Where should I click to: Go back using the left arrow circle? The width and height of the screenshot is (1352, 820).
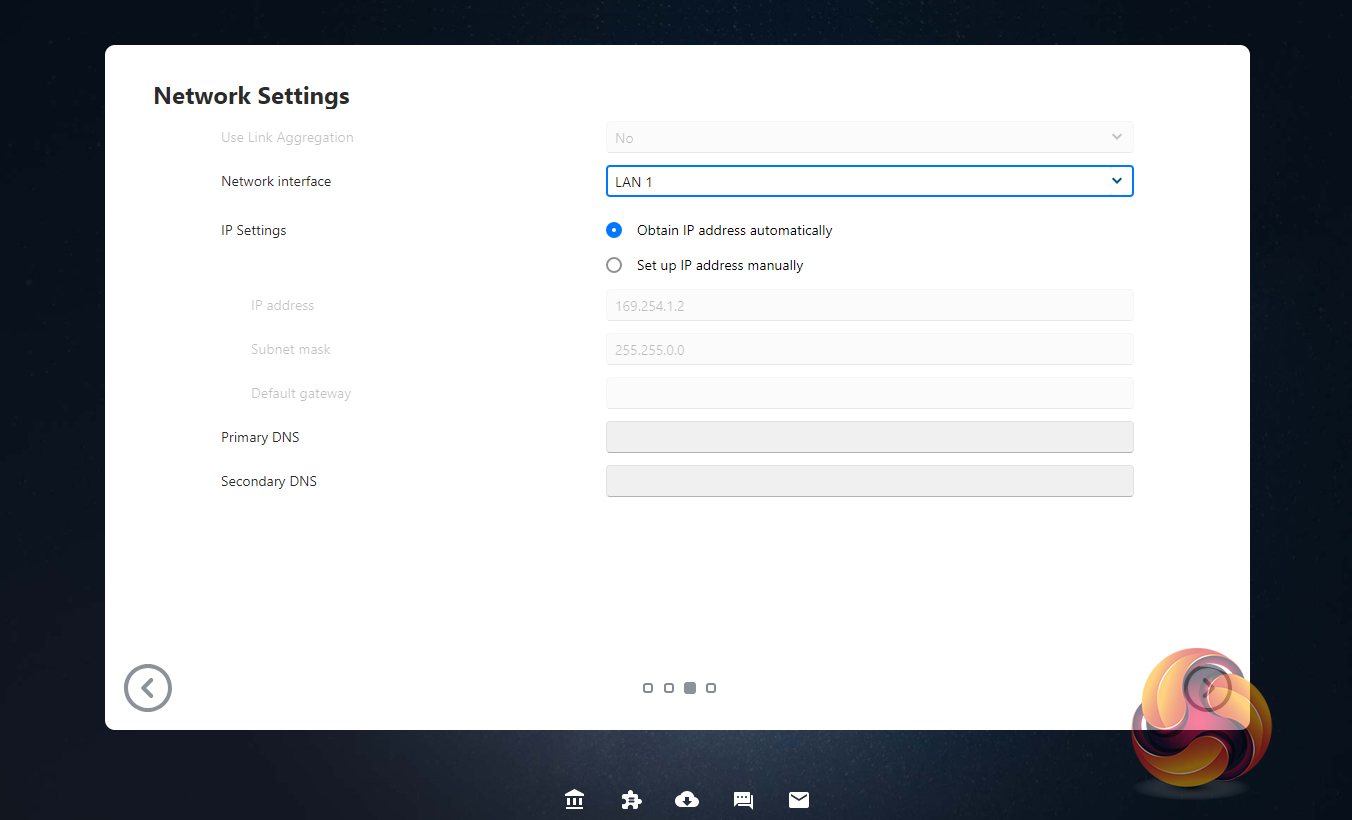tap(148, 688)
